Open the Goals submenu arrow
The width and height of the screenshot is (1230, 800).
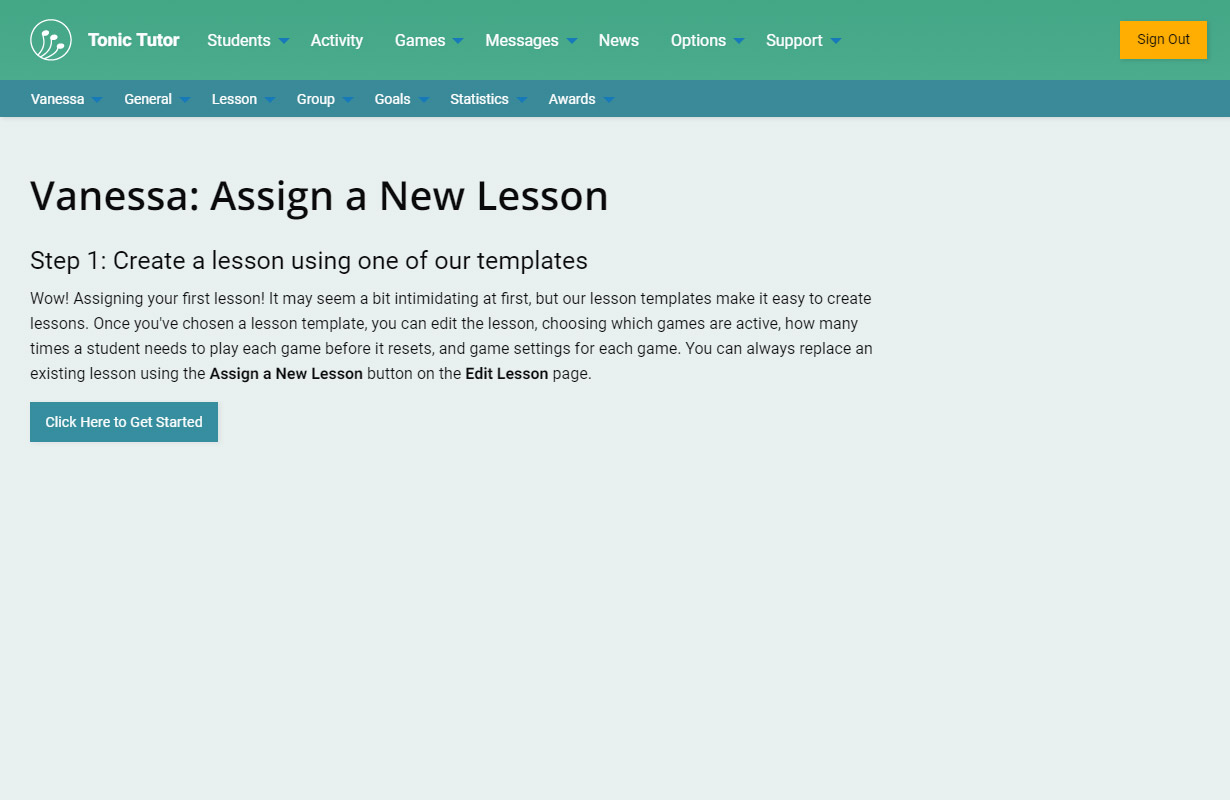pyautogui.click(x=424, y=100)
